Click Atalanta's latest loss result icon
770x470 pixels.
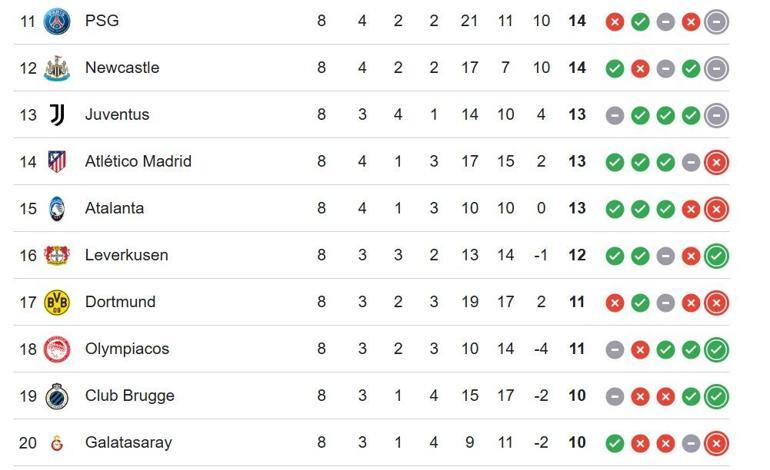coord(716,209)
